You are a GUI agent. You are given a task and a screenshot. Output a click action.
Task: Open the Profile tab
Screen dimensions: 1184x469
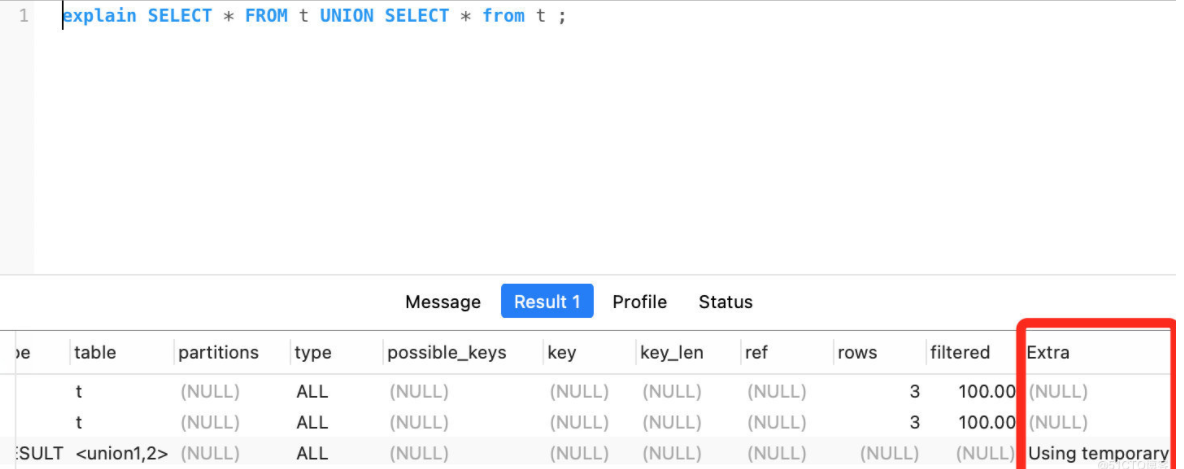[x=640, y=302]
